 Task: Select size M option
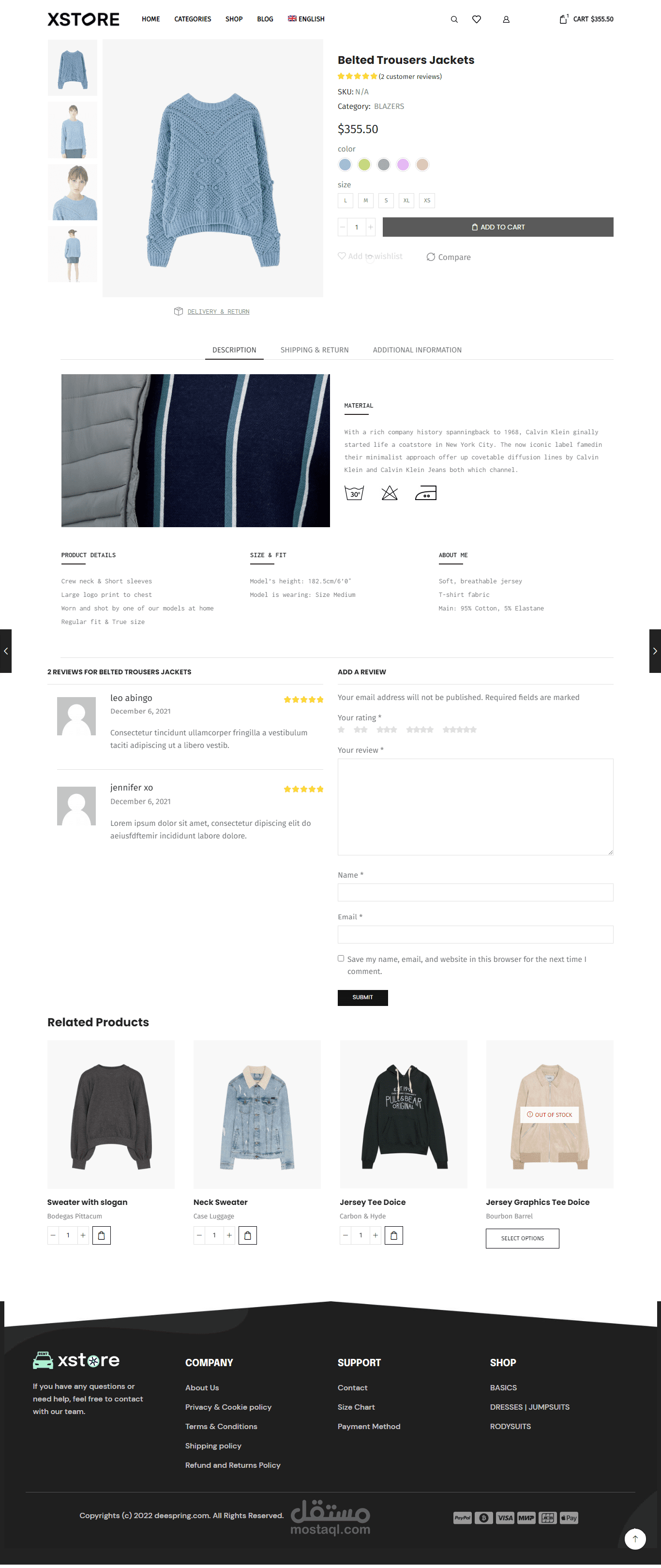pos(366,200)
